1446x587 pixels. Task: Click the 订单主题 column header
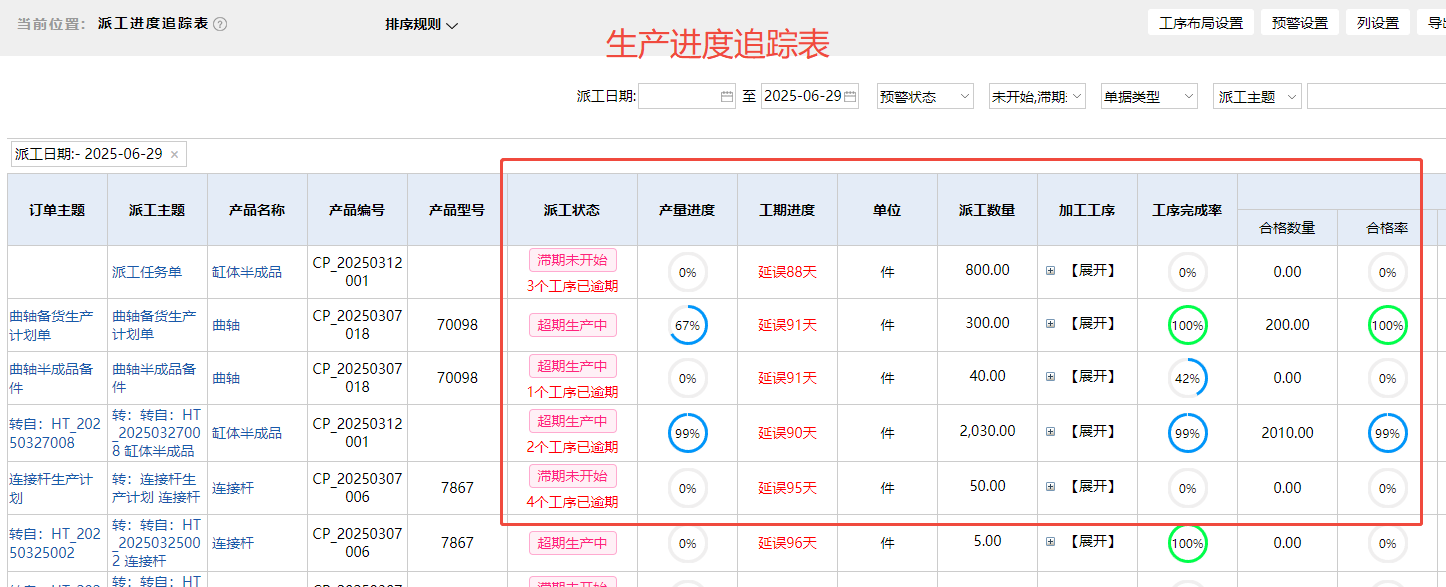pyautogui.click(x=57, y=210)
